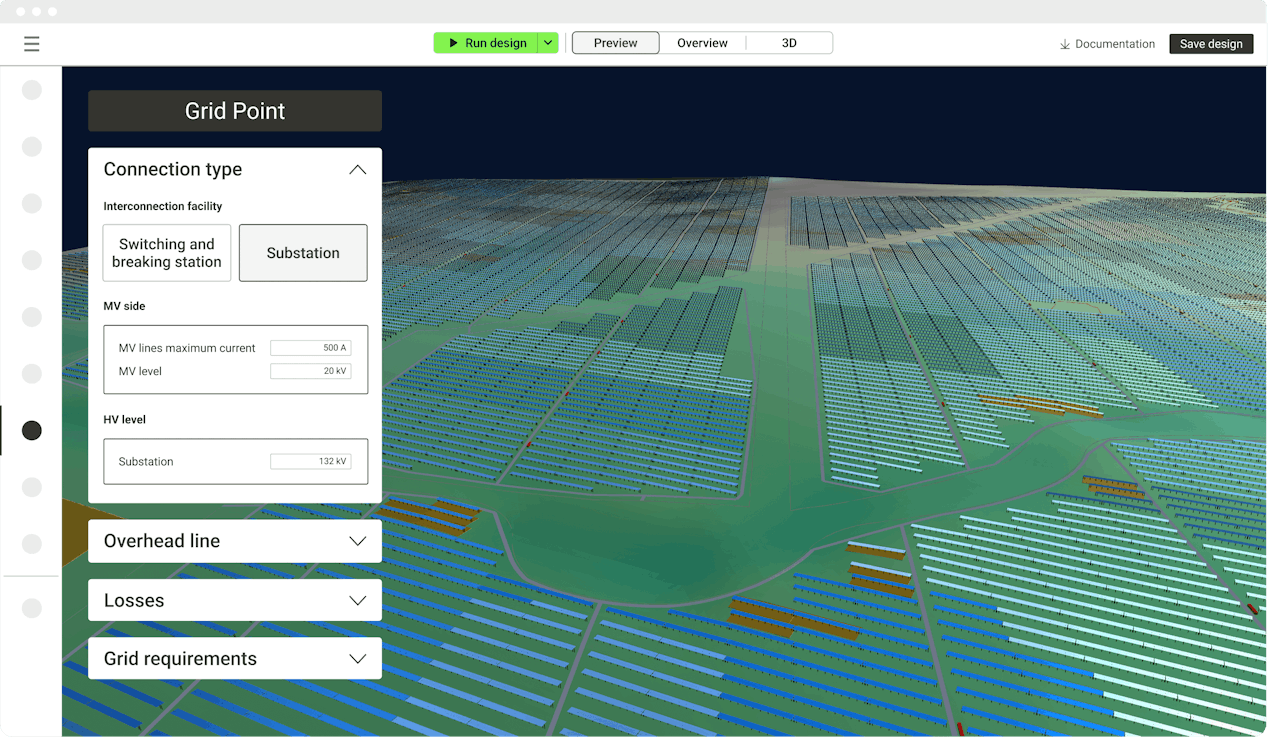Open the Documentation link
The height and width of the screenshot is (737, 1271).
1114,44
